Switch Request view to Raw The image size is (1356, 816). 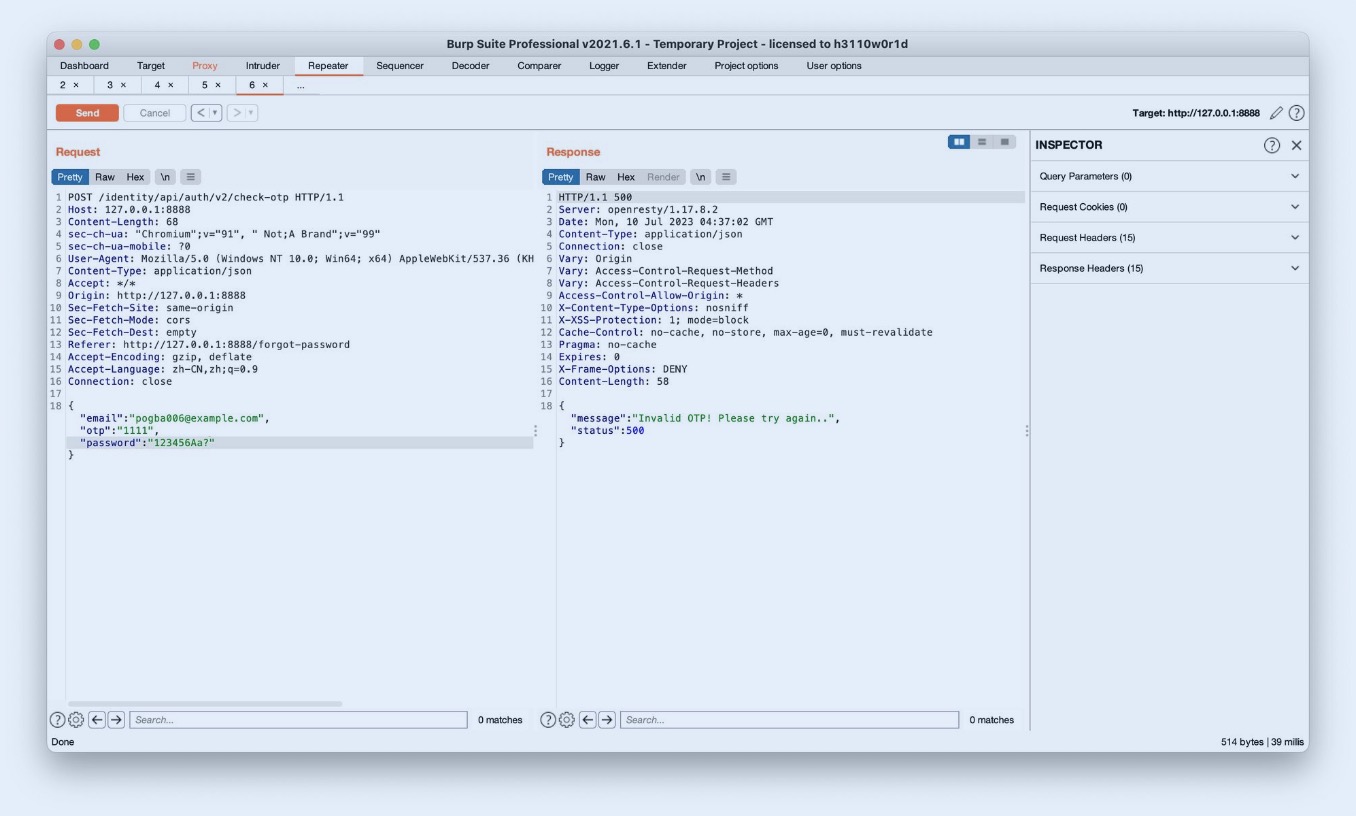105,177
